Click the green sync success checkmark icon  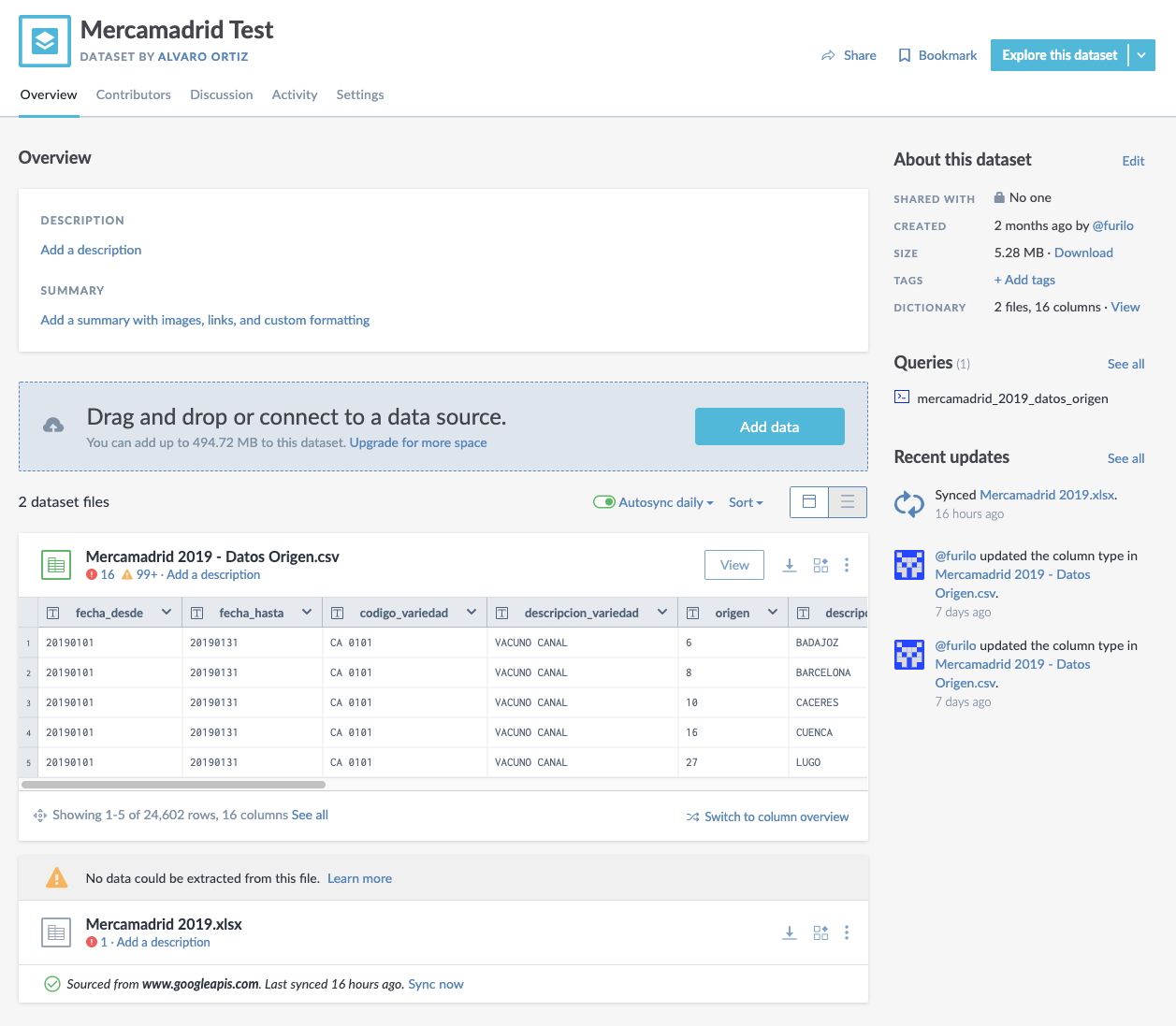(52, 984)
